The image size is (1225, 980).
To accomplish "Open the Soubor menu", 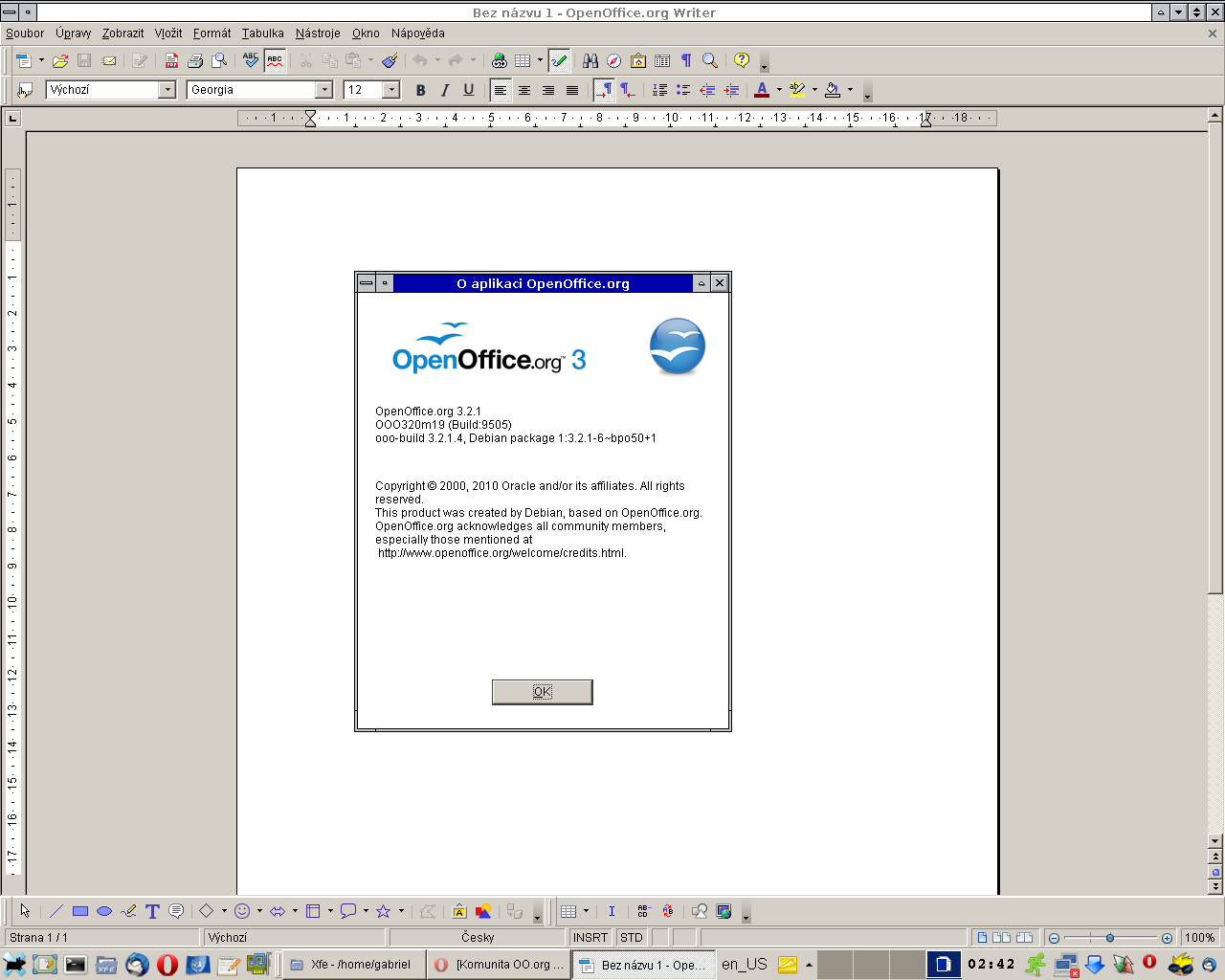I will pyautogui.click(x=25, y=33).
